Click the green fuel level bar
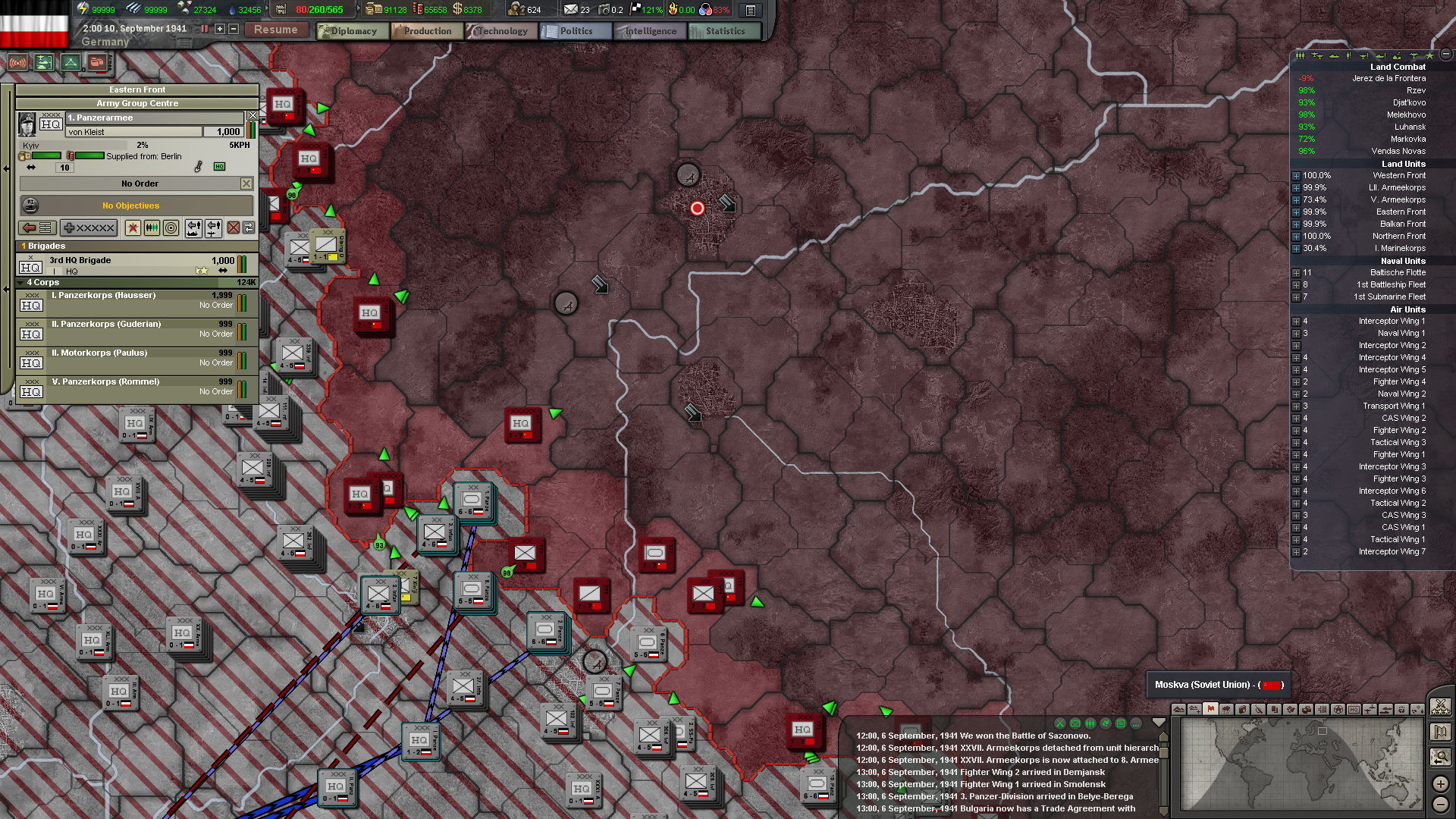The image size is (1456, 819). (89, 155)
